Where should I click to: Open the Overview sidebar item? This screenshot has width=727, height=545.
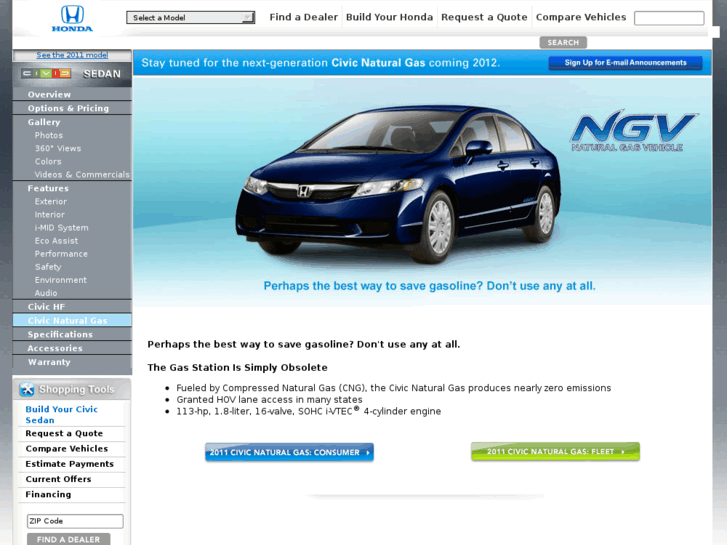72,94
